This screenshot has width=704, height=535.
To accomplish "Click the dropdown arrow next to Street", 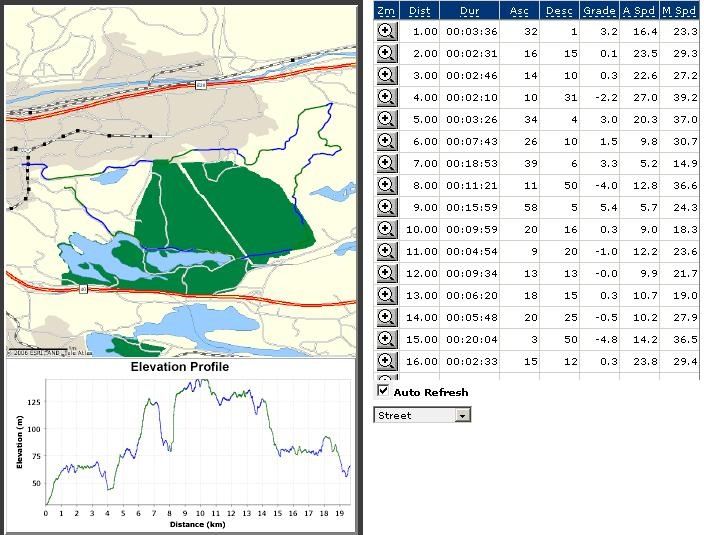I will 462,416.
